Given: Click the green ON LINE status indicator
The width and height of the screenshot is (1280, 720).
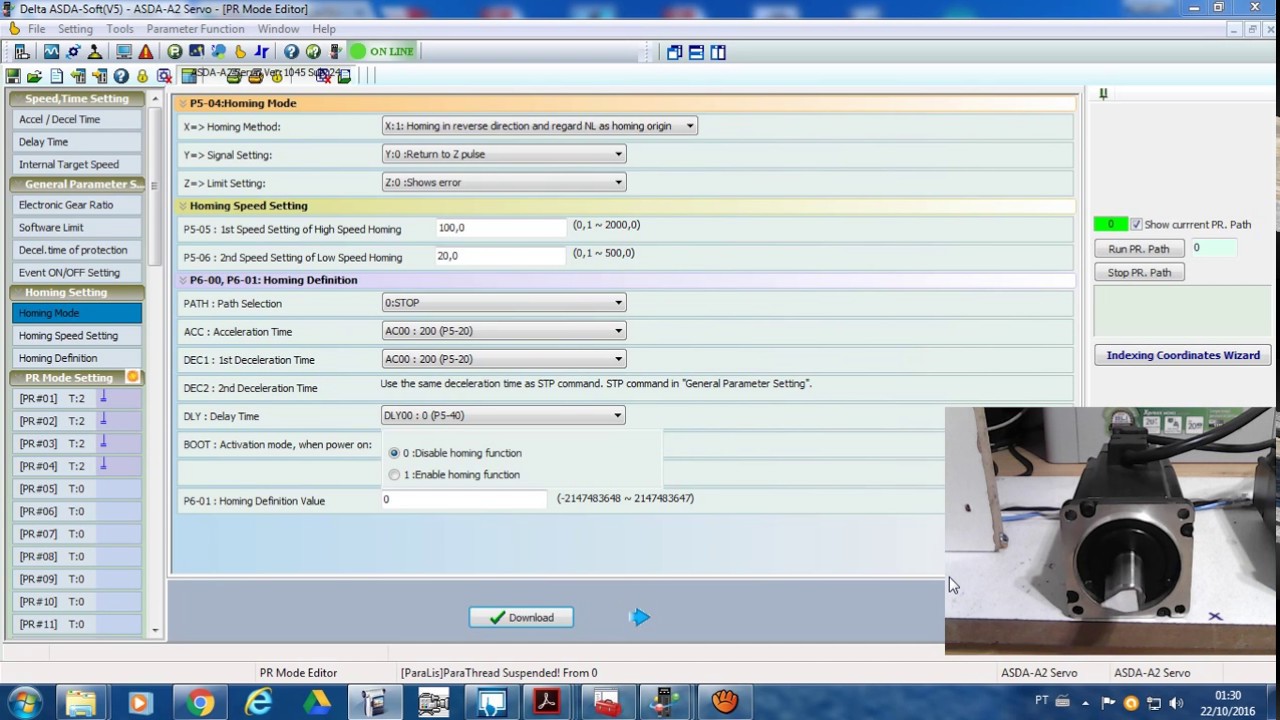Looking at the screenshot, I should click(382, 51).
